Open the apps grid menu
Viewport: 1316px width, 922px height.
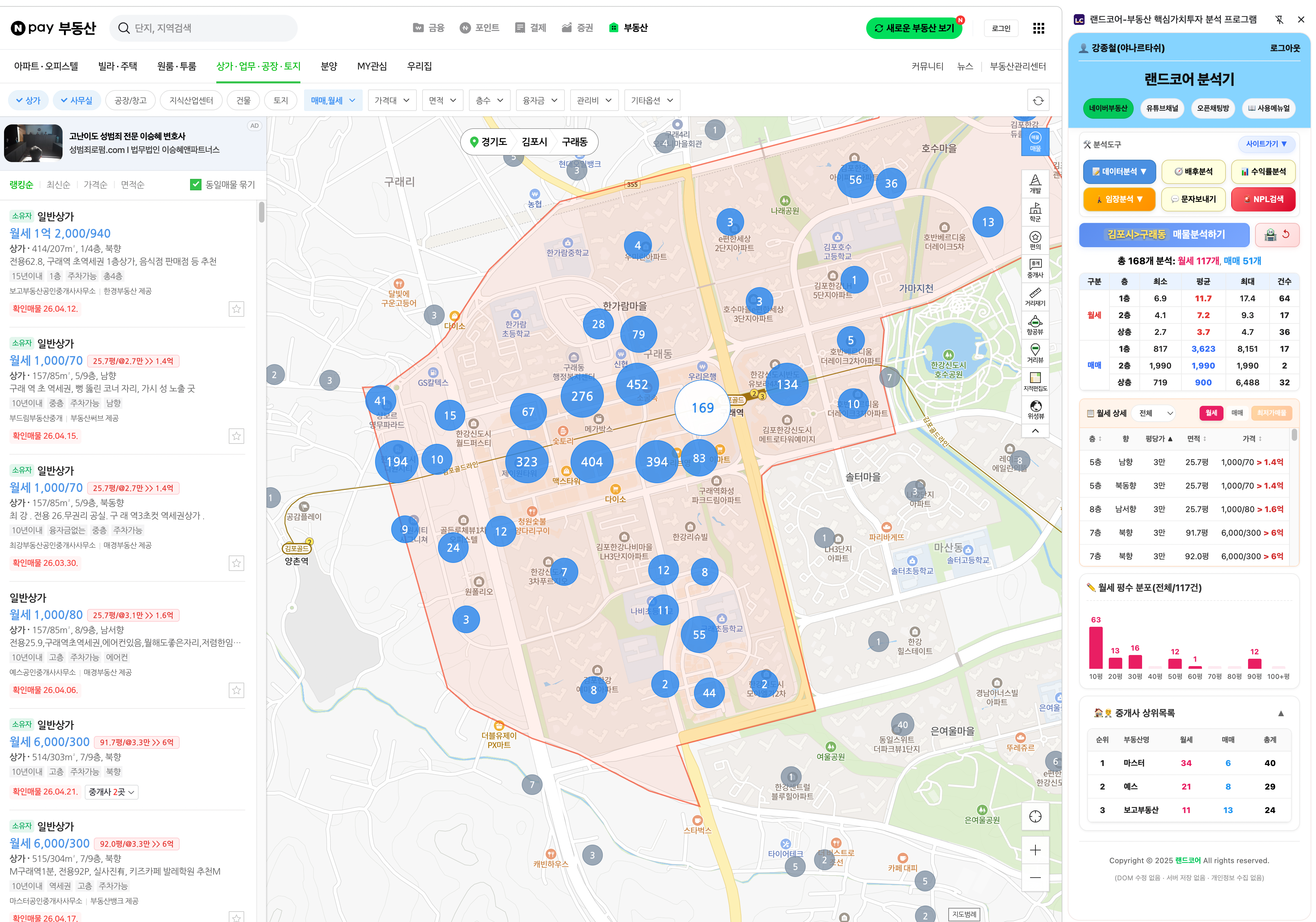1038,28
